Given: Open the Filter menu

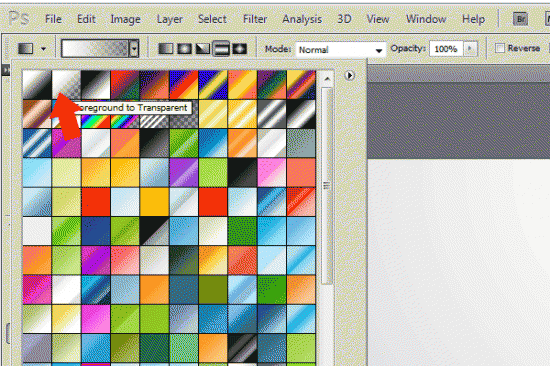Looking at the screenshot, I should [255, 19].
